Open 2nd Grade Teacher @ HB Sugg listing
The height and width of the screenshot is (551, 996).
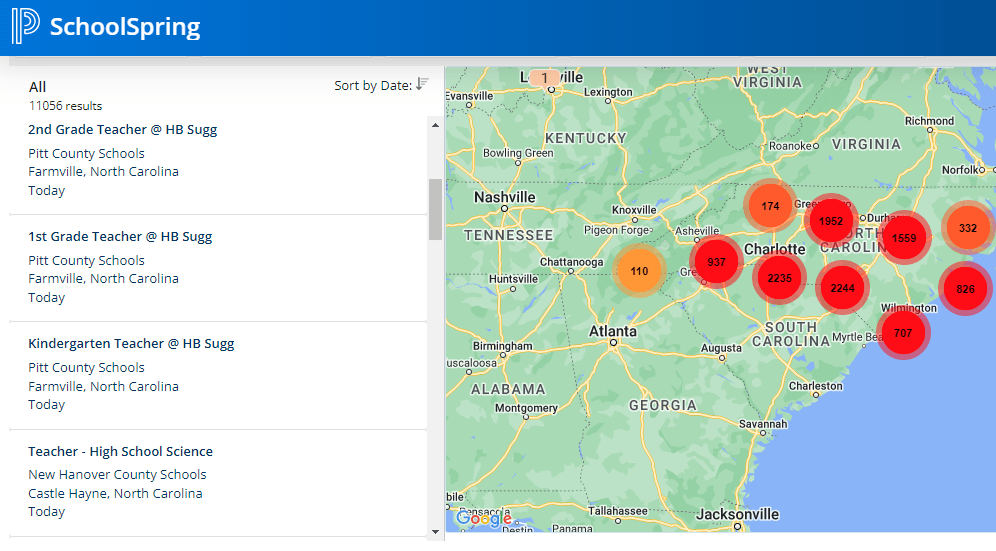point(122,130)
